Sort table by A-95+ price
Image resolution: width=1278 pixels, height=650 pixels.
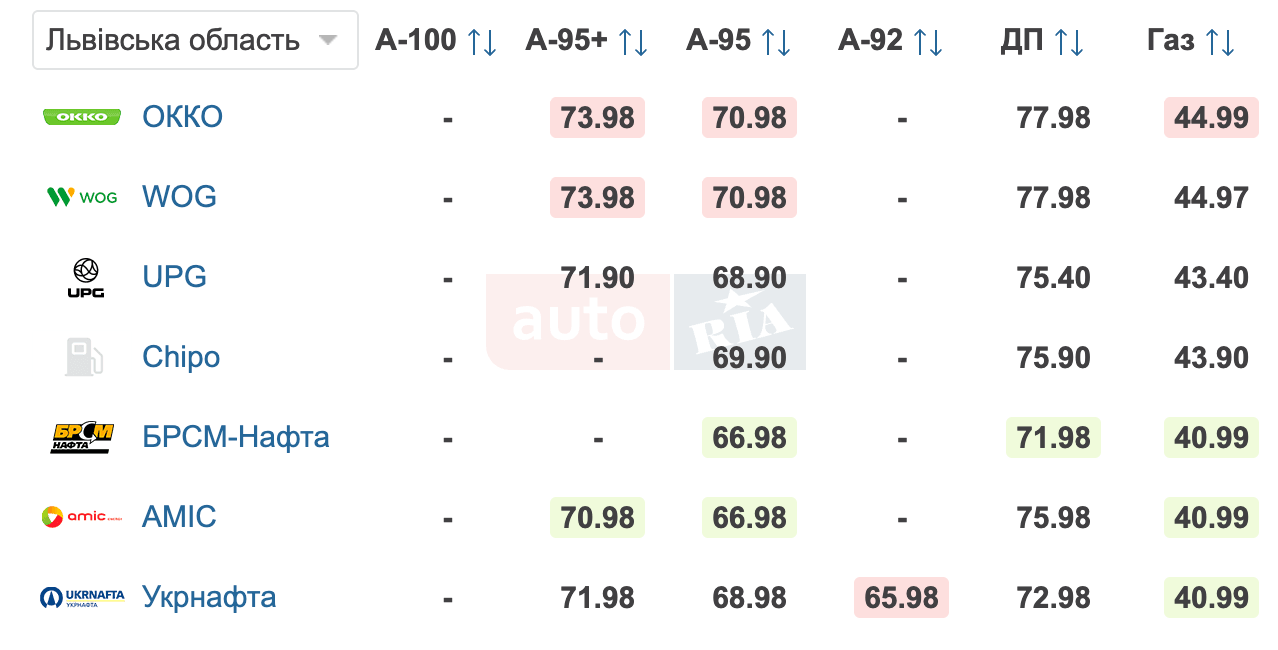tap(633, 41)
